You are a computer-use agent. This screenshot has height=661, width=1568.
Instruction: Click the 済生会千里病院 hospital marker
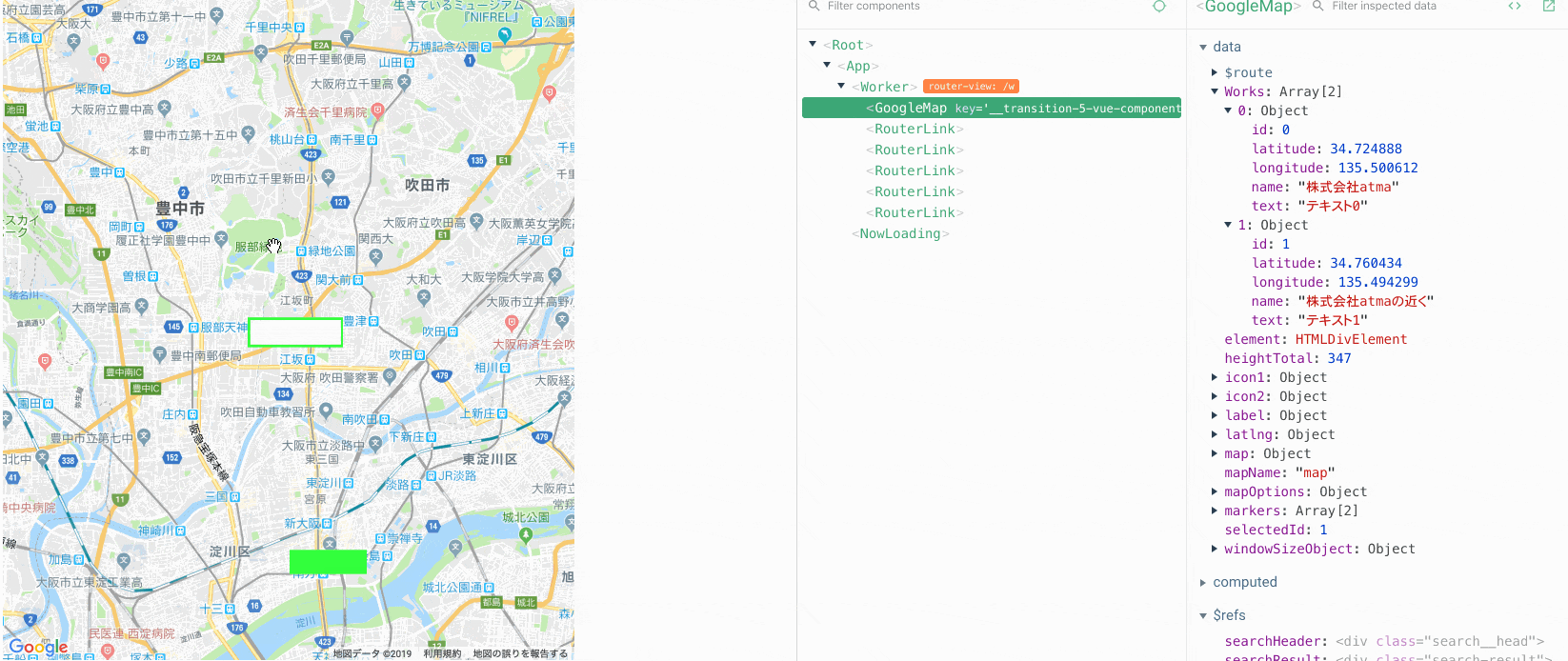[x=377, y=110]
